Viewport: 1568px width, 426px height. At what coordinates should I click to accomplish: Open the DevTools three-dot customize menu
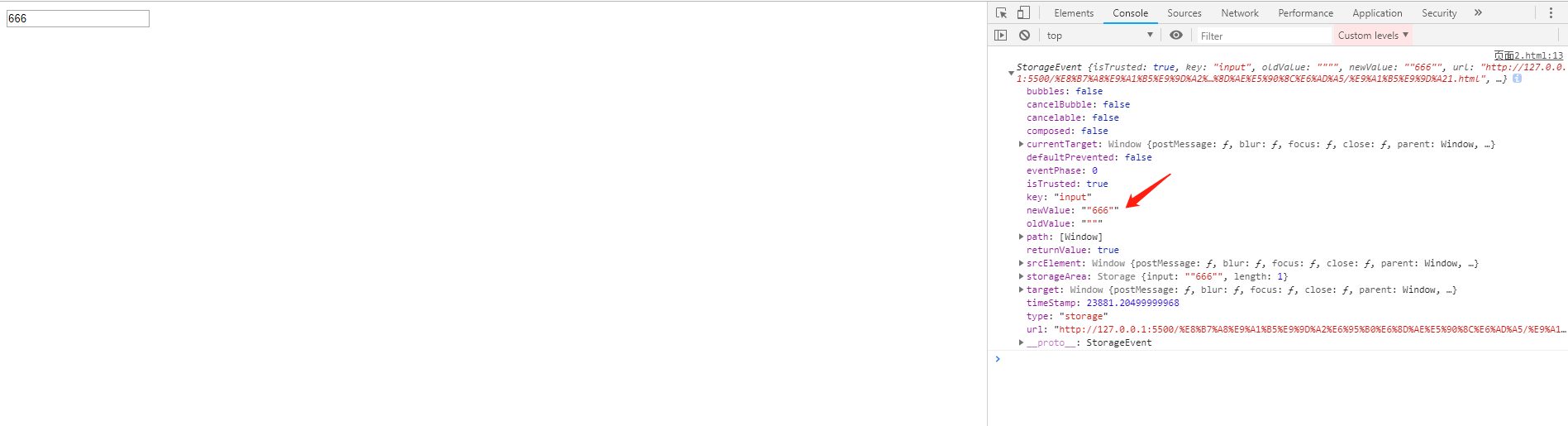(x=1551, y=13)
